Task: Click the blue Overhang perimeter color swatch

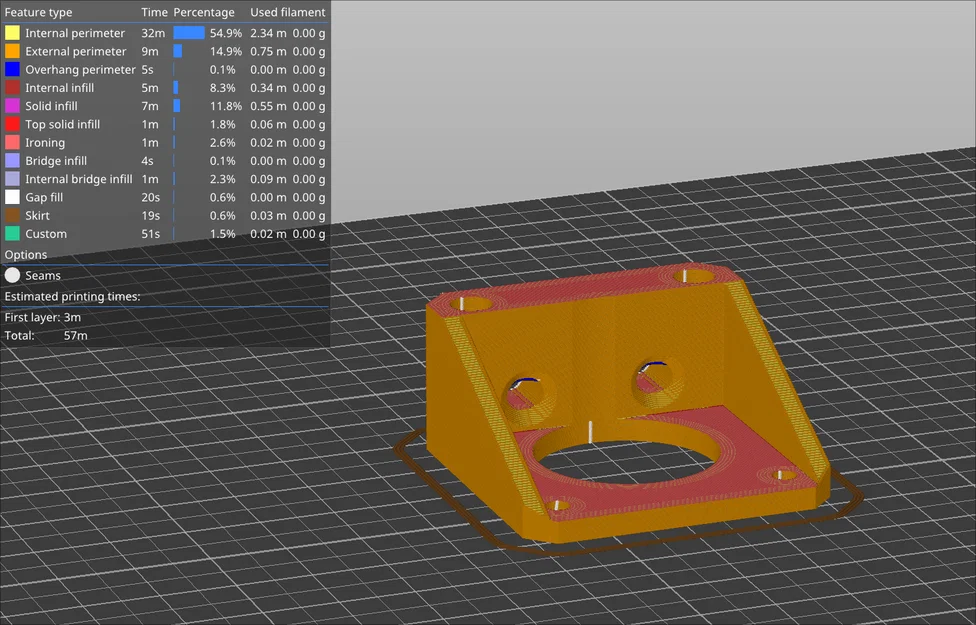Action: [12, 69]
